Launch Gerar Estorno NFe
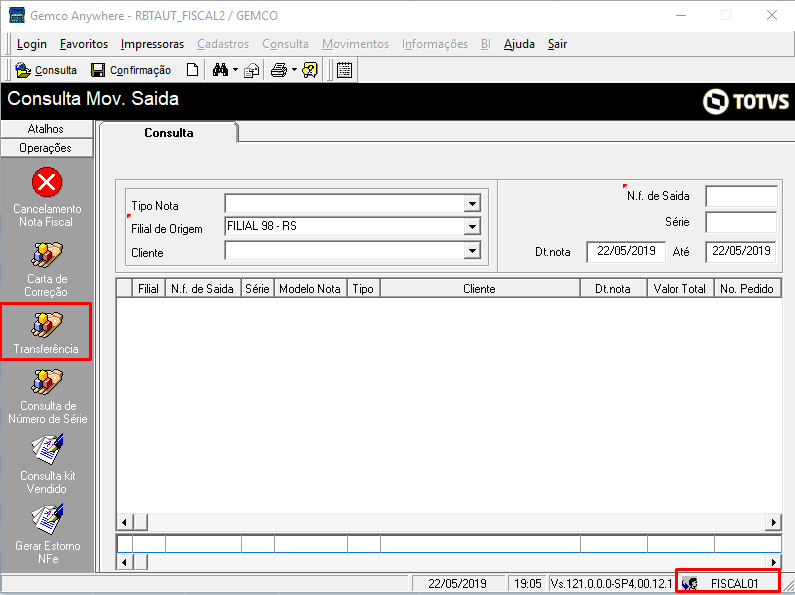This screenshot has width=795, height=595. click(x=47, y=534)
